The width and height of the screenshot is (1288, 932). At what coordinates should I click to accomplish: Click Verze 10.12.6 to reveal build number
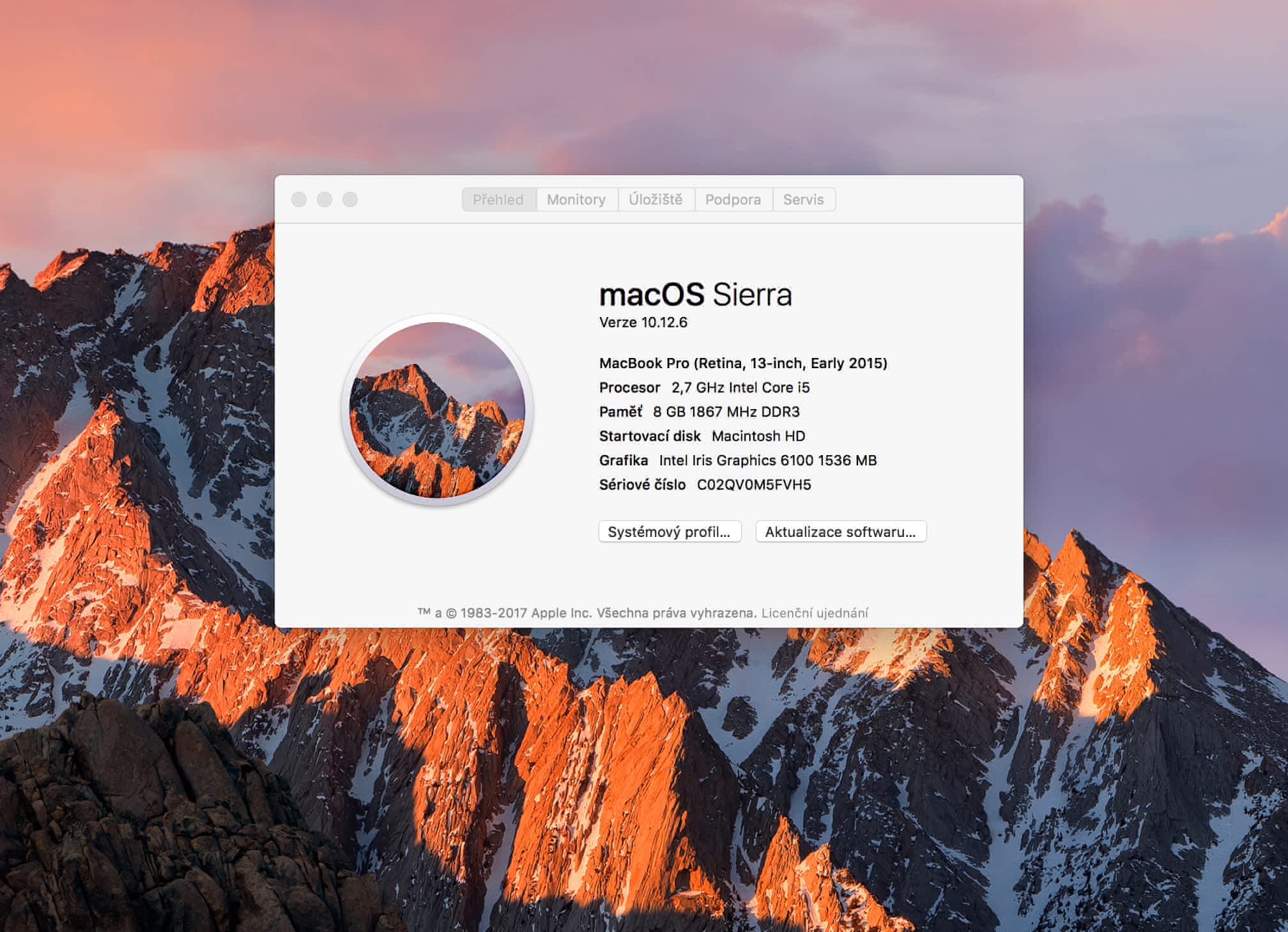643,323
